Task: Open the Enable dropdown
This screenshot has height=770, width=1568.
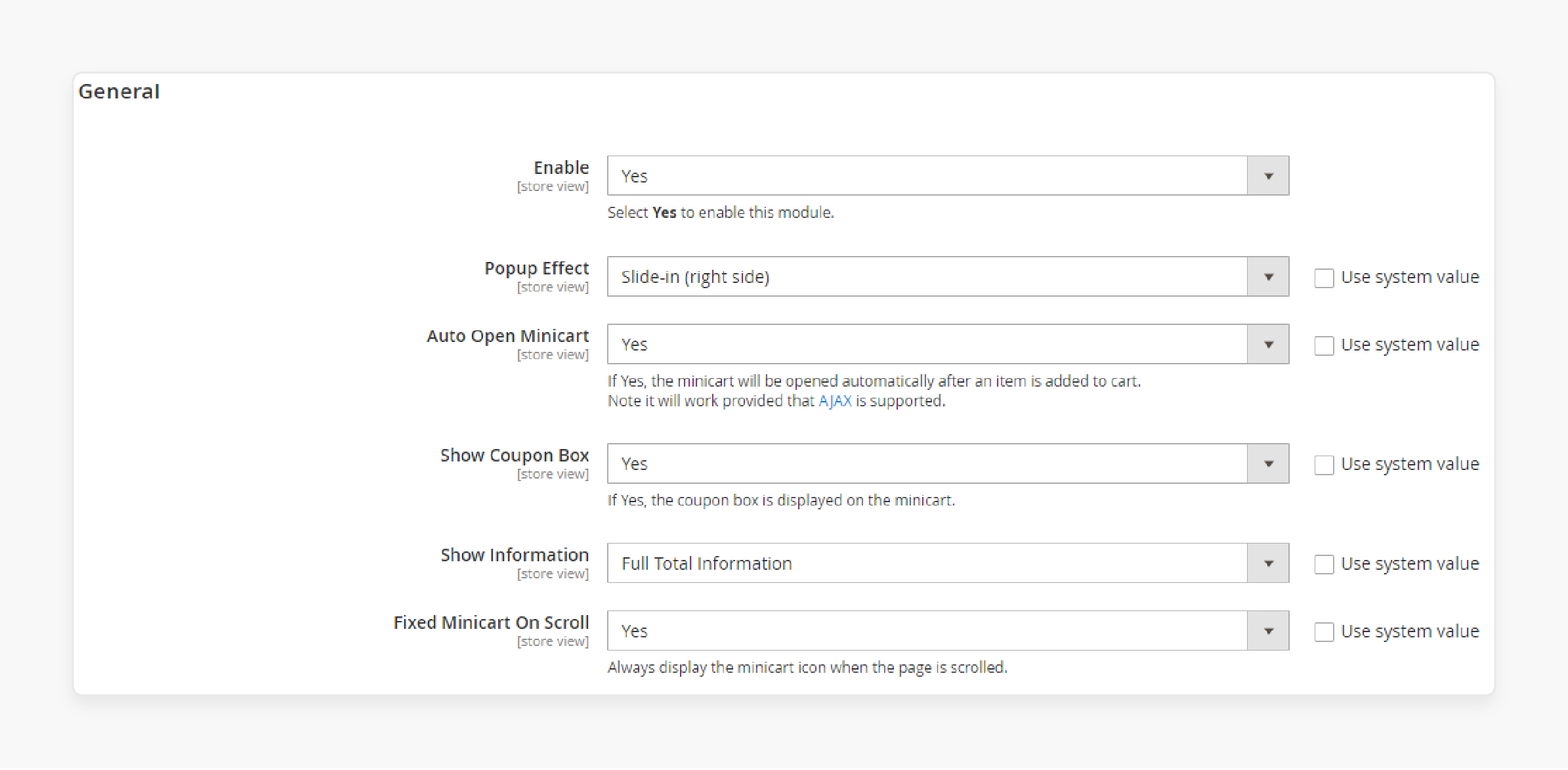Action: [x=948, y=176]
